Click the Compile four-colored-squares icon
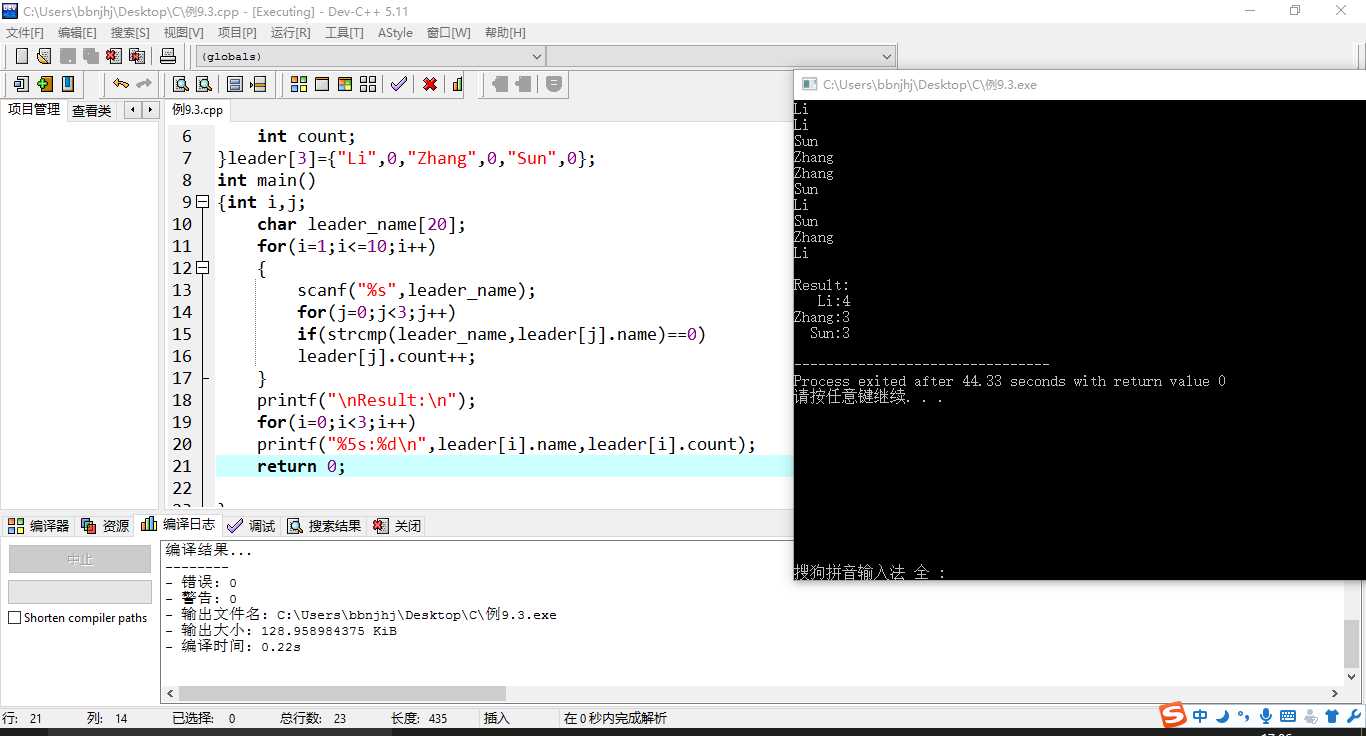 (298, 84)
